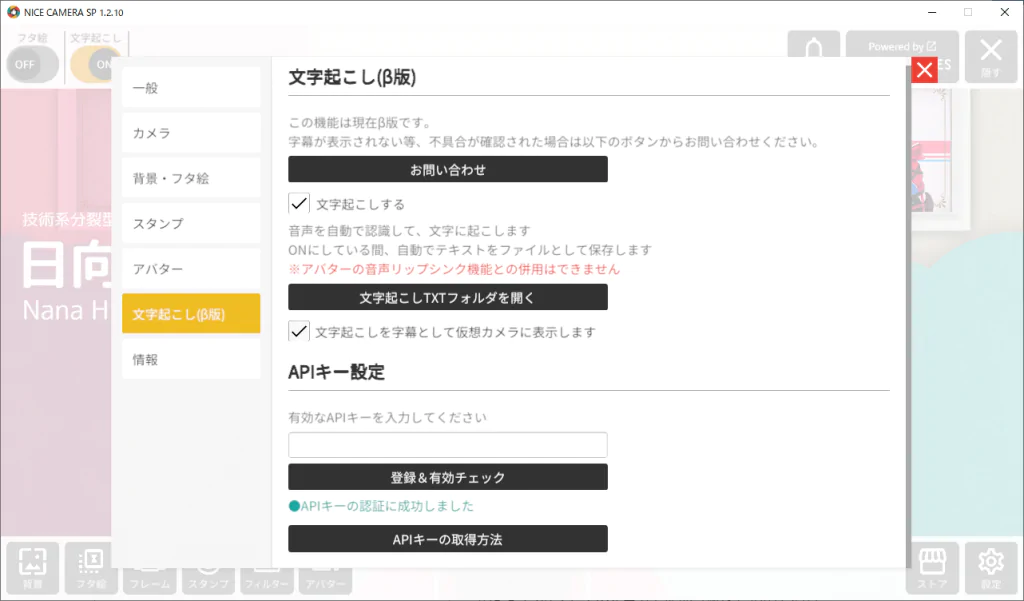Open the ストア store icon
The height and width of the screenshot is (601, 1024).
pos(932,567)
